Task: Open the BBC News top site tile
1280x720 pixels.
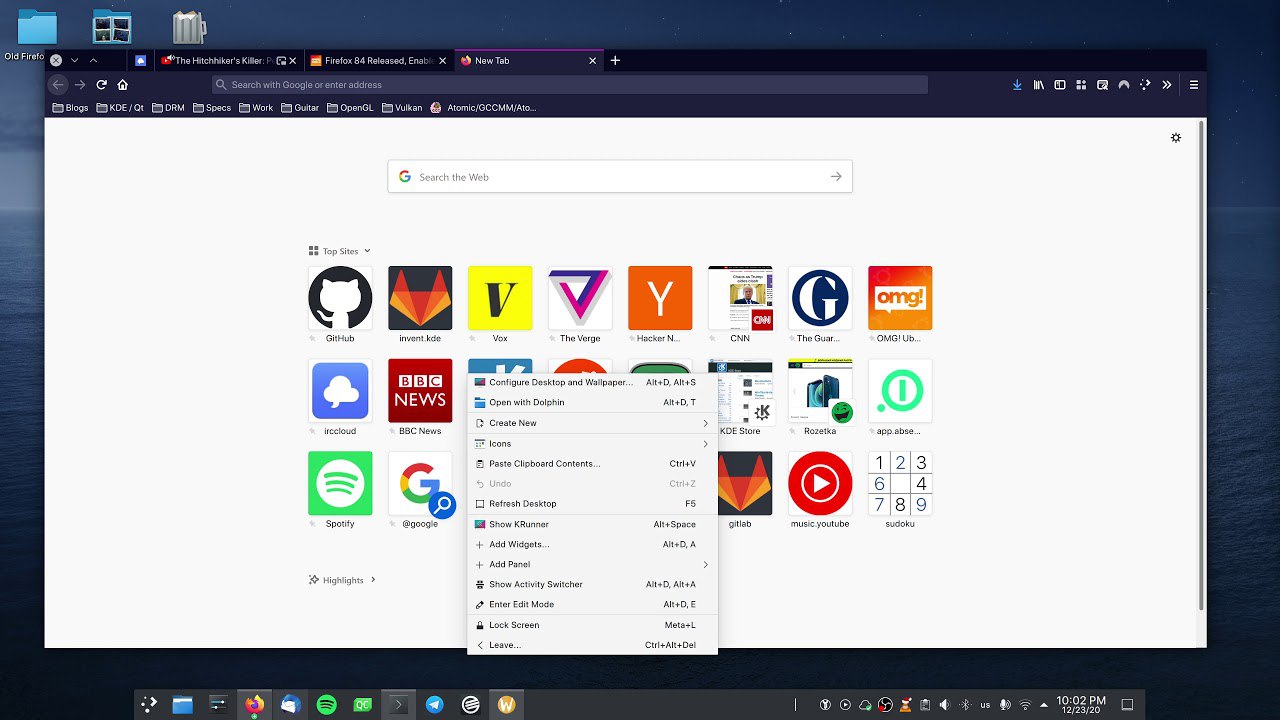Action: pyautogui.click(x=420, y=391)
